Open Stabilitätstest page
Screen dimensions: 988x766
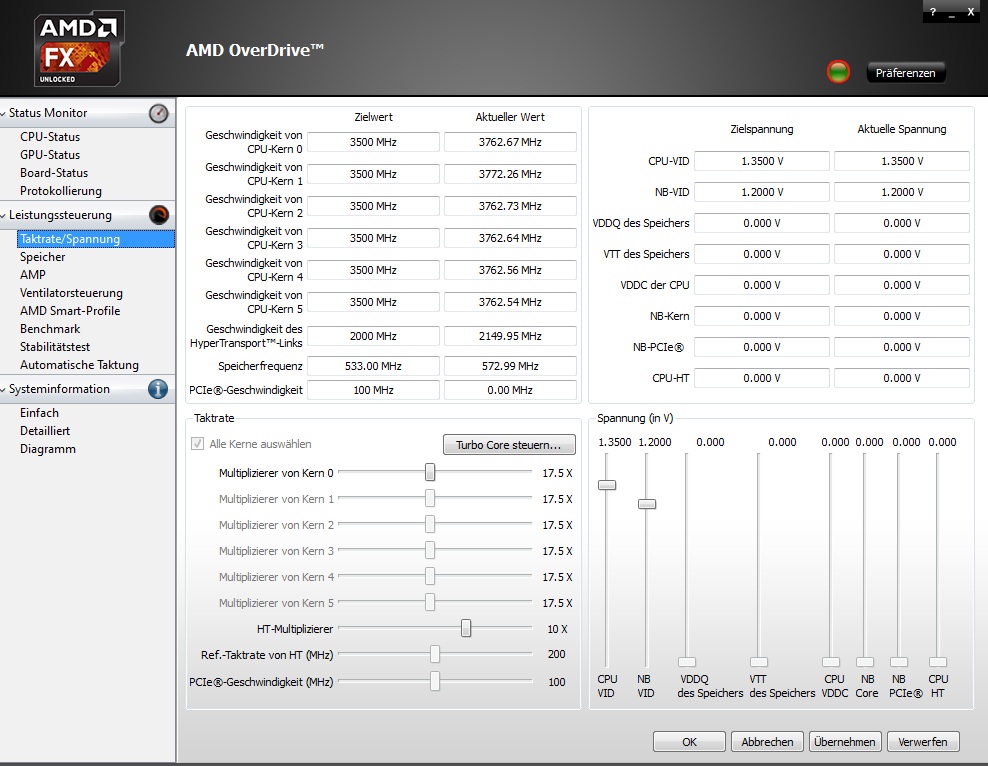click(x=55, y=347)
